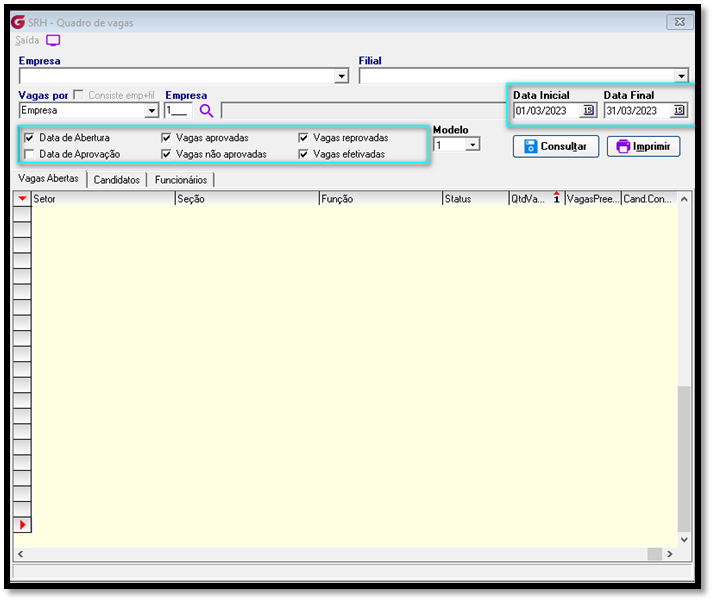Open the Data Inicial calendar picker
The image size is (714, 602).
(x=588, y=110)
